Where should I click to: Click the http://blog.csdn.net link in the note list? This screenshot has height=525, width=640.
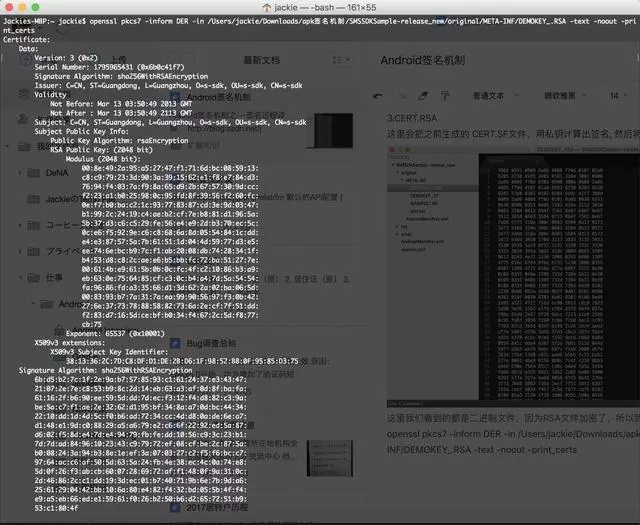point(224,129)
